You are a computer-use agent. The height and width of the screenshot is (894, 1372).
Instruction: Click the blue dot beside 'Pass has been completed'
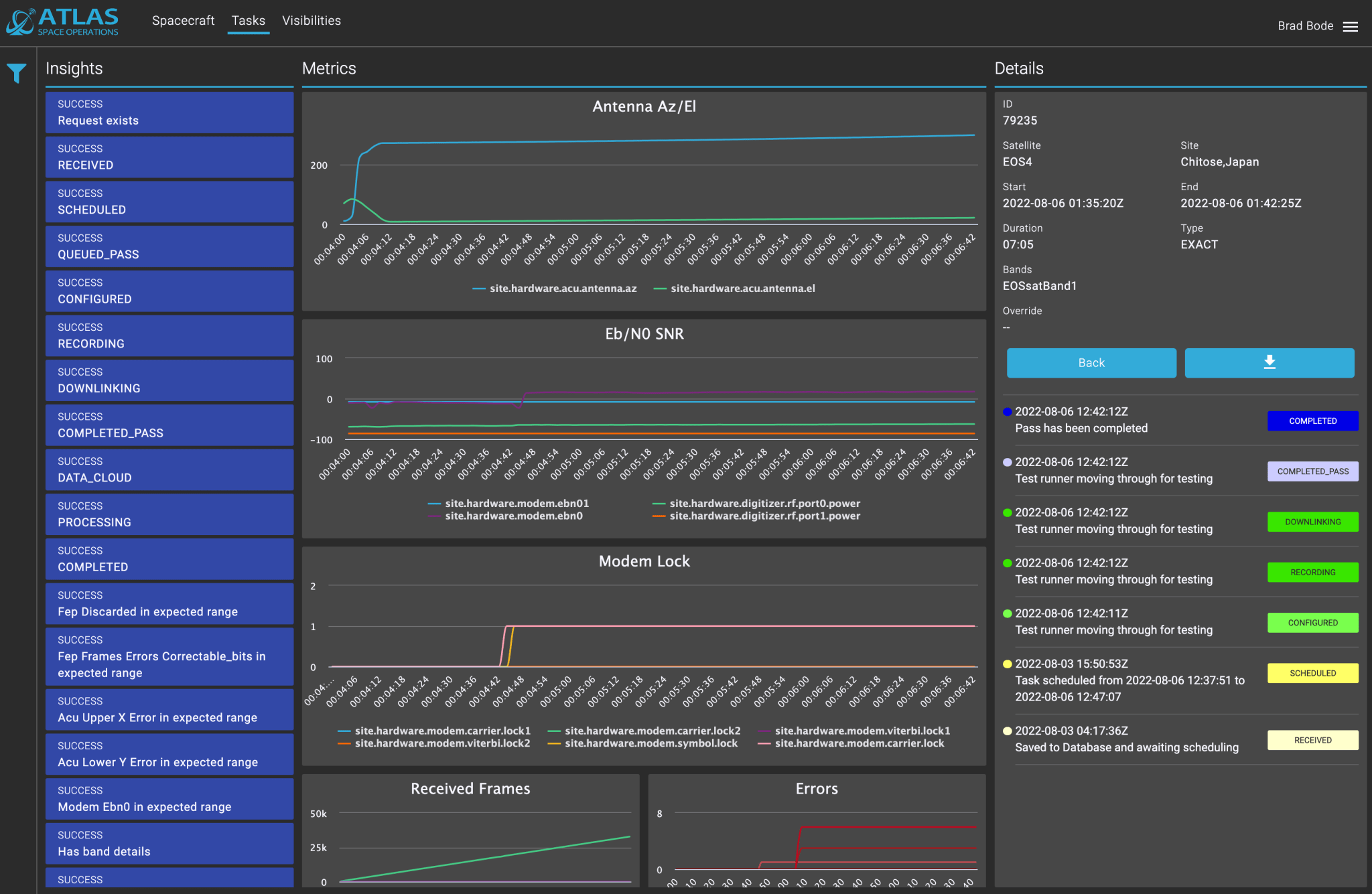[x=1007, y=412]
